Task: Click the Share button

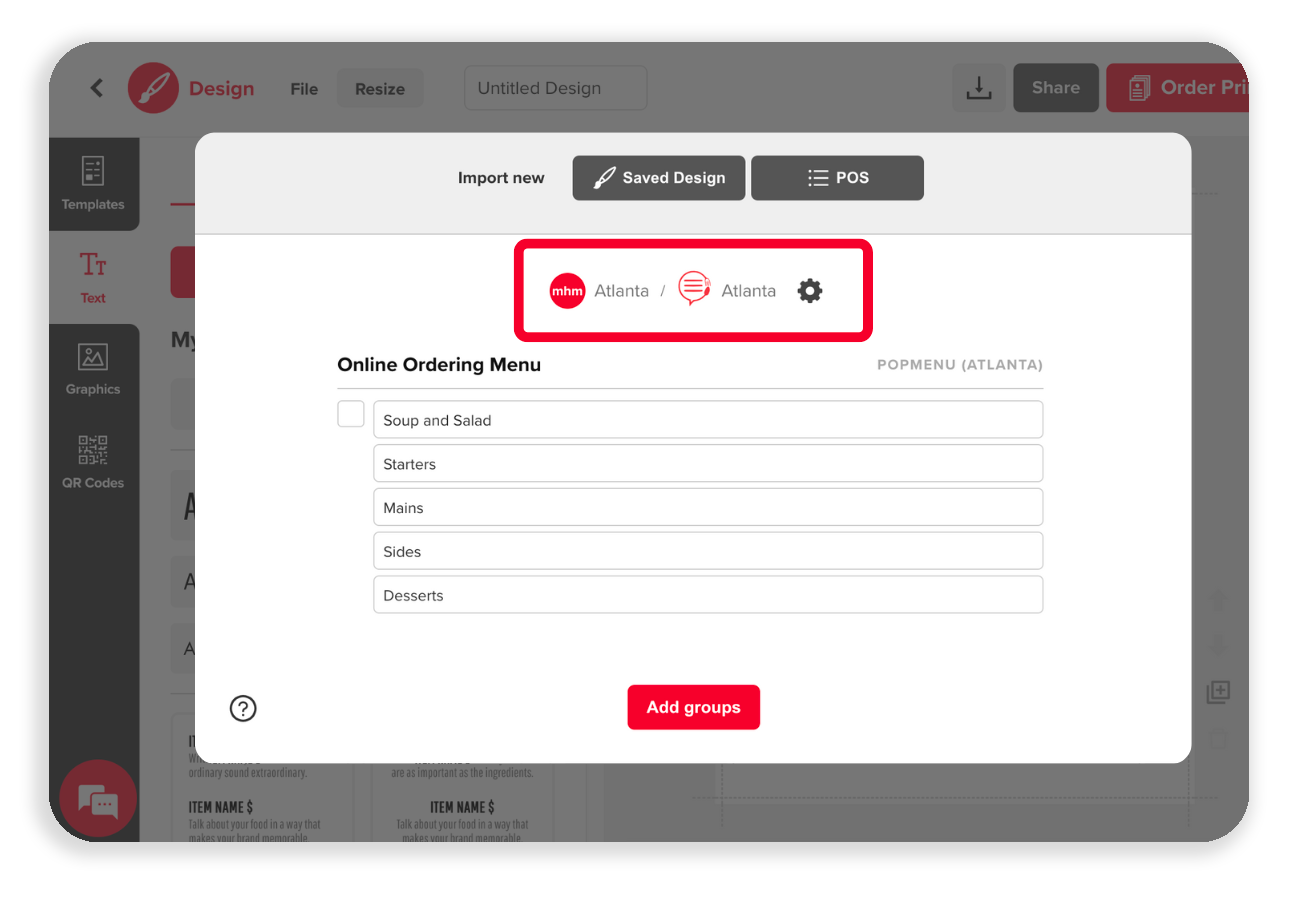Action: pyautogui.click(x=1056, y=88)
